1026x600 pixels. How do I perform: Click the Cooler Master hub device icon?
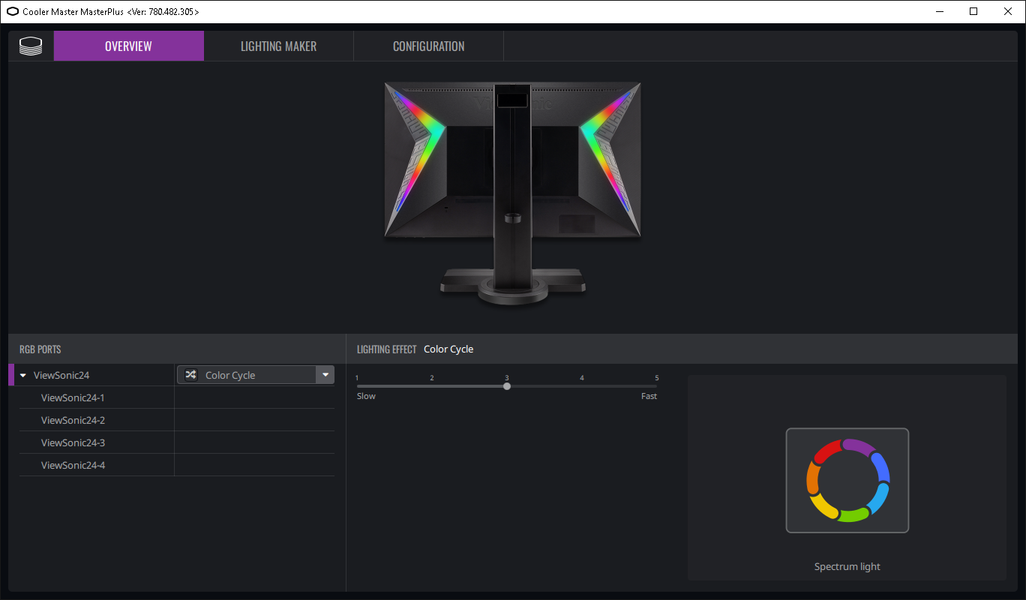[x=31, y=46]
